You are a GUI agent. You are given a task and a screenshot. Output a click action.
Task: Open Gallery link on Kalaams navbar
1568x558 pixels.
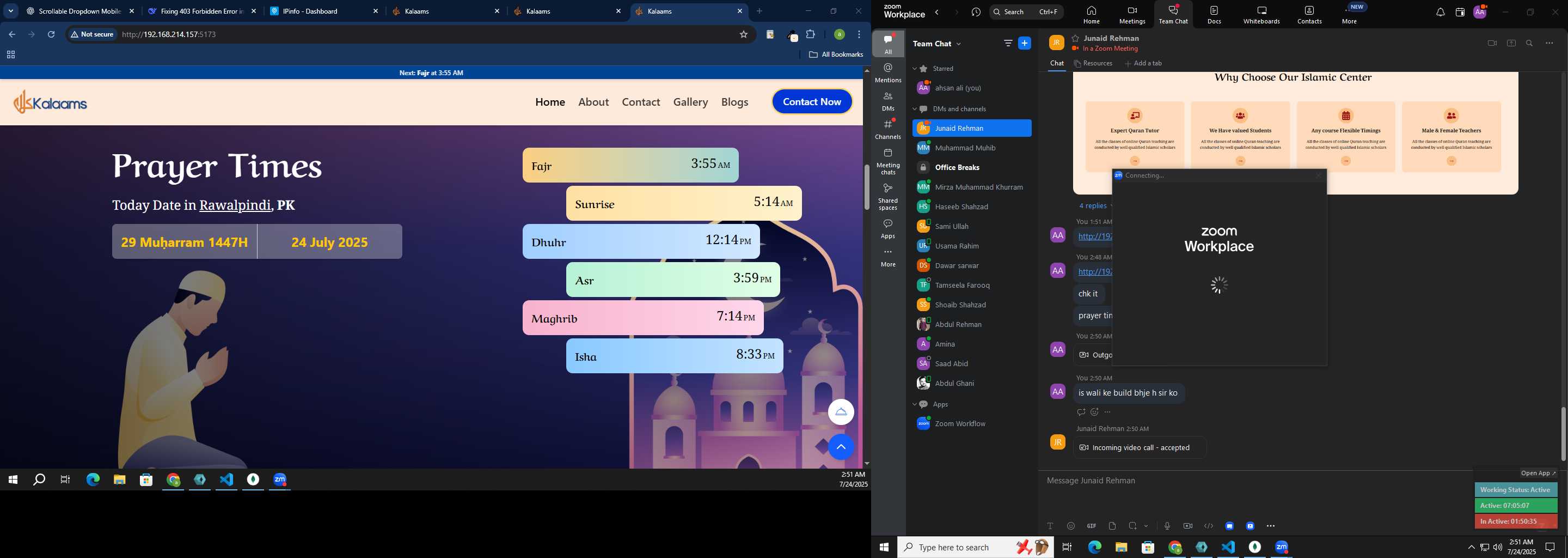pos(690,102)
